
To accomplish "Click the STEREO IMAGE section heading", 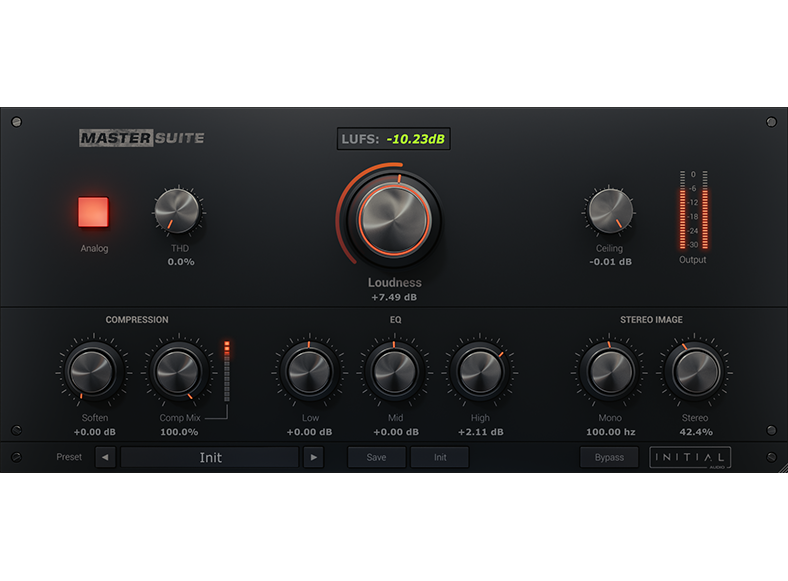I will 651,320.
